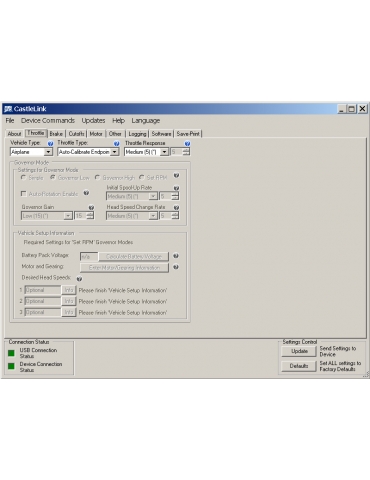Image resolution: width=370 pixels, height=480 pixels.
Task: Click Info button for head speed 2
Action: (x=69, y=301)
